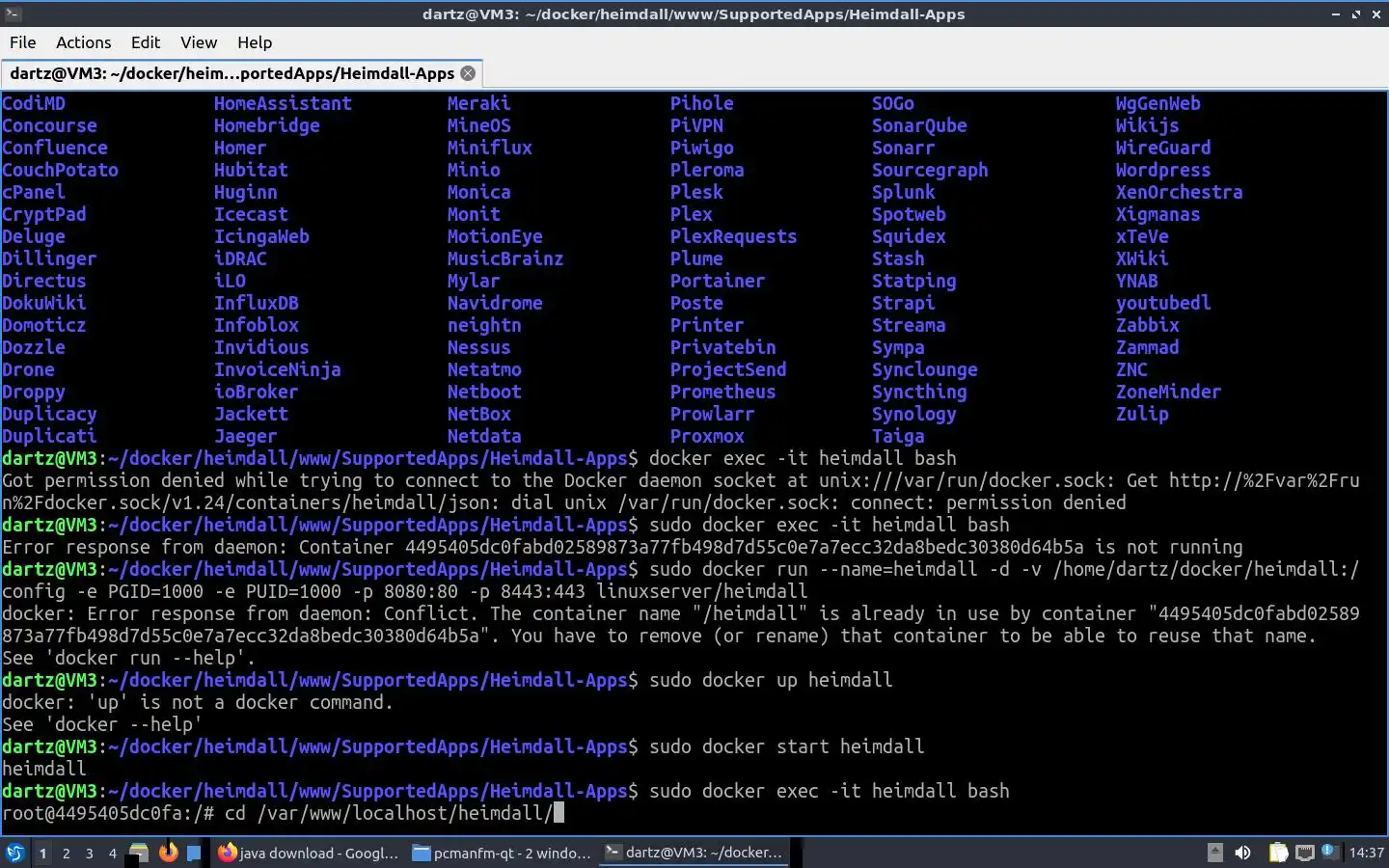Open the View menu
This screenshot has width=1389, height=868.
[x=199, y=42]
